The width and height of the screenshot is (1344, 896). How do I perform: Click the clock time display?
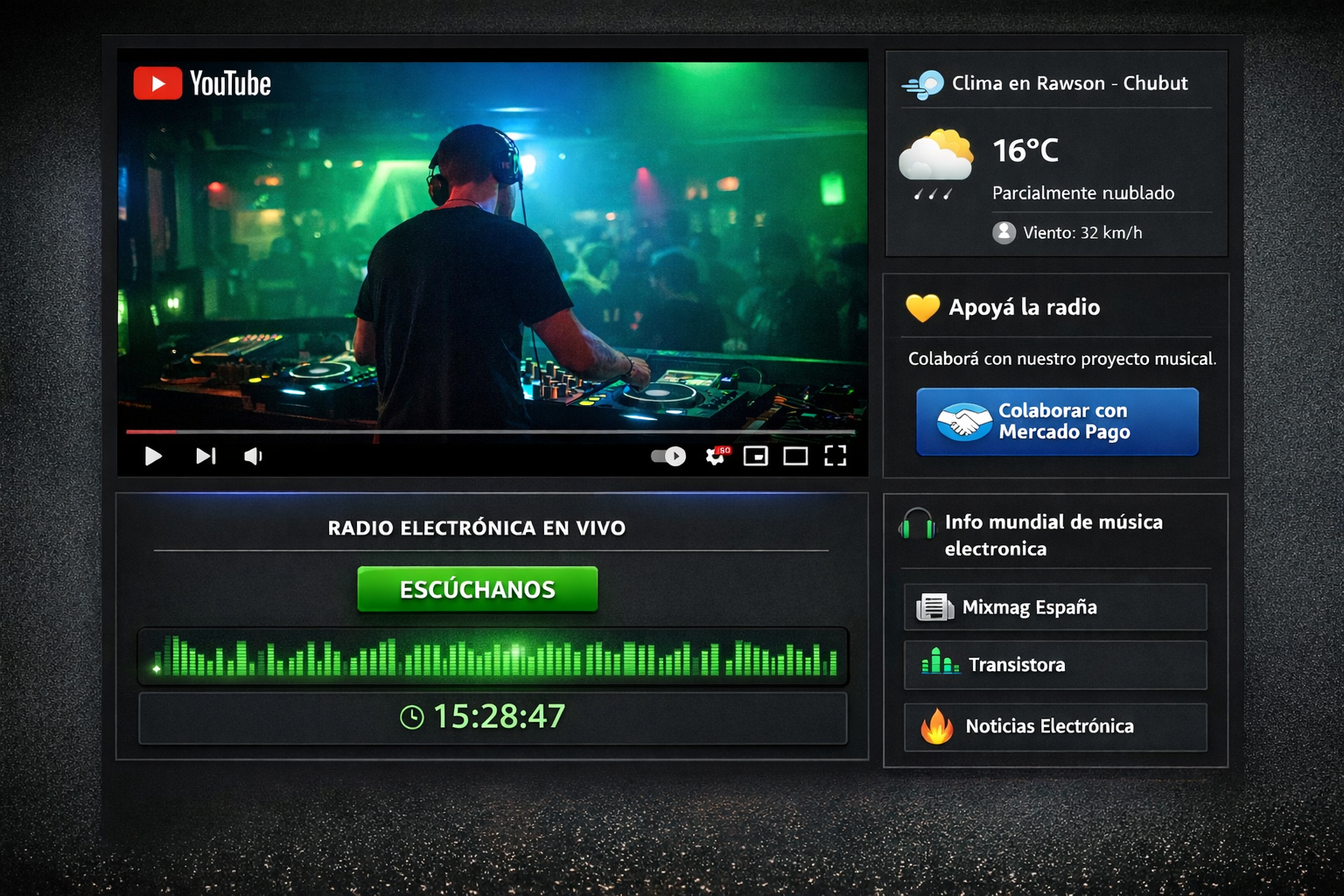click(493, 717)
